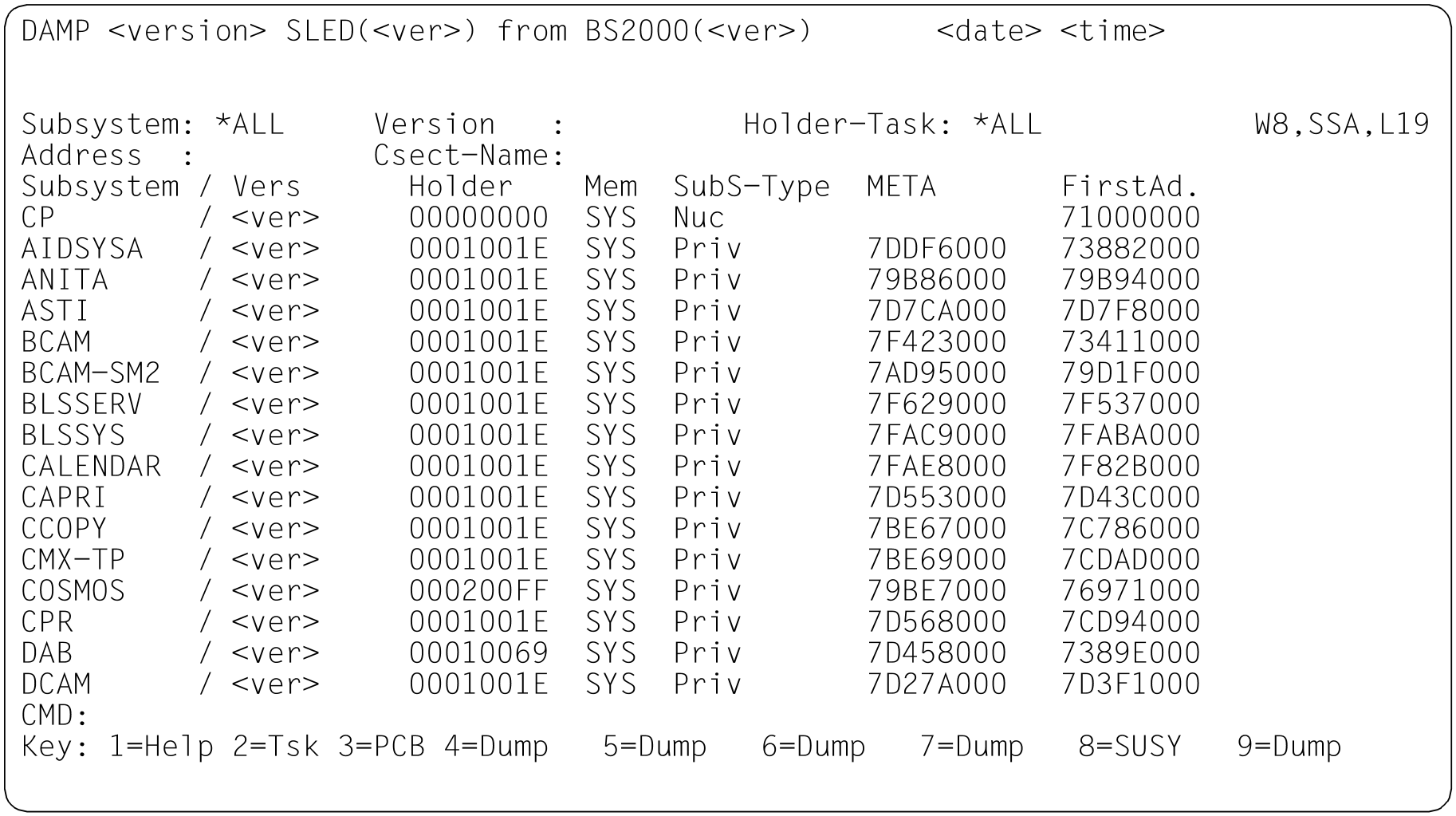The width and height of the screenshot is (1456, 816).
Task: Click the 1=Help function key
Action: click(161, 747)
